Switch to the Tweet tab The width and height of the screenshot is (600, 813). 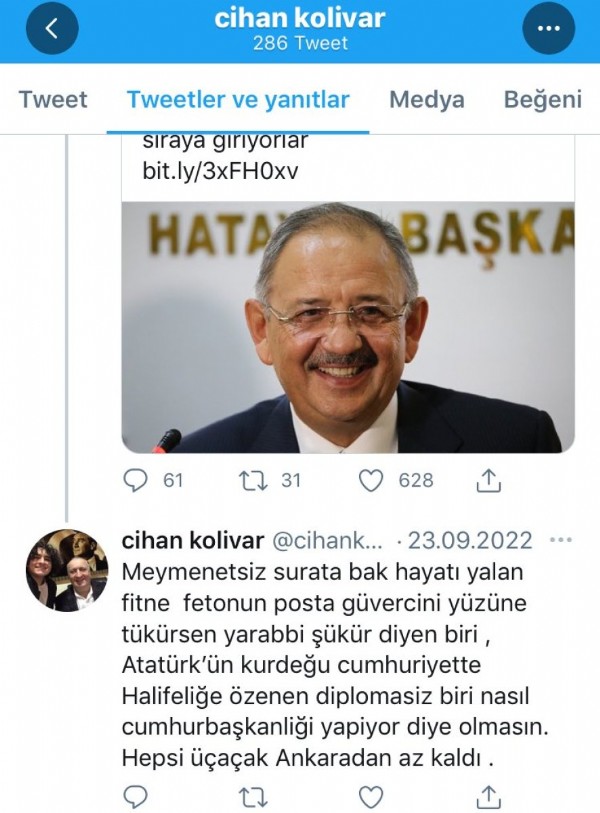click(x=54, y=100)
